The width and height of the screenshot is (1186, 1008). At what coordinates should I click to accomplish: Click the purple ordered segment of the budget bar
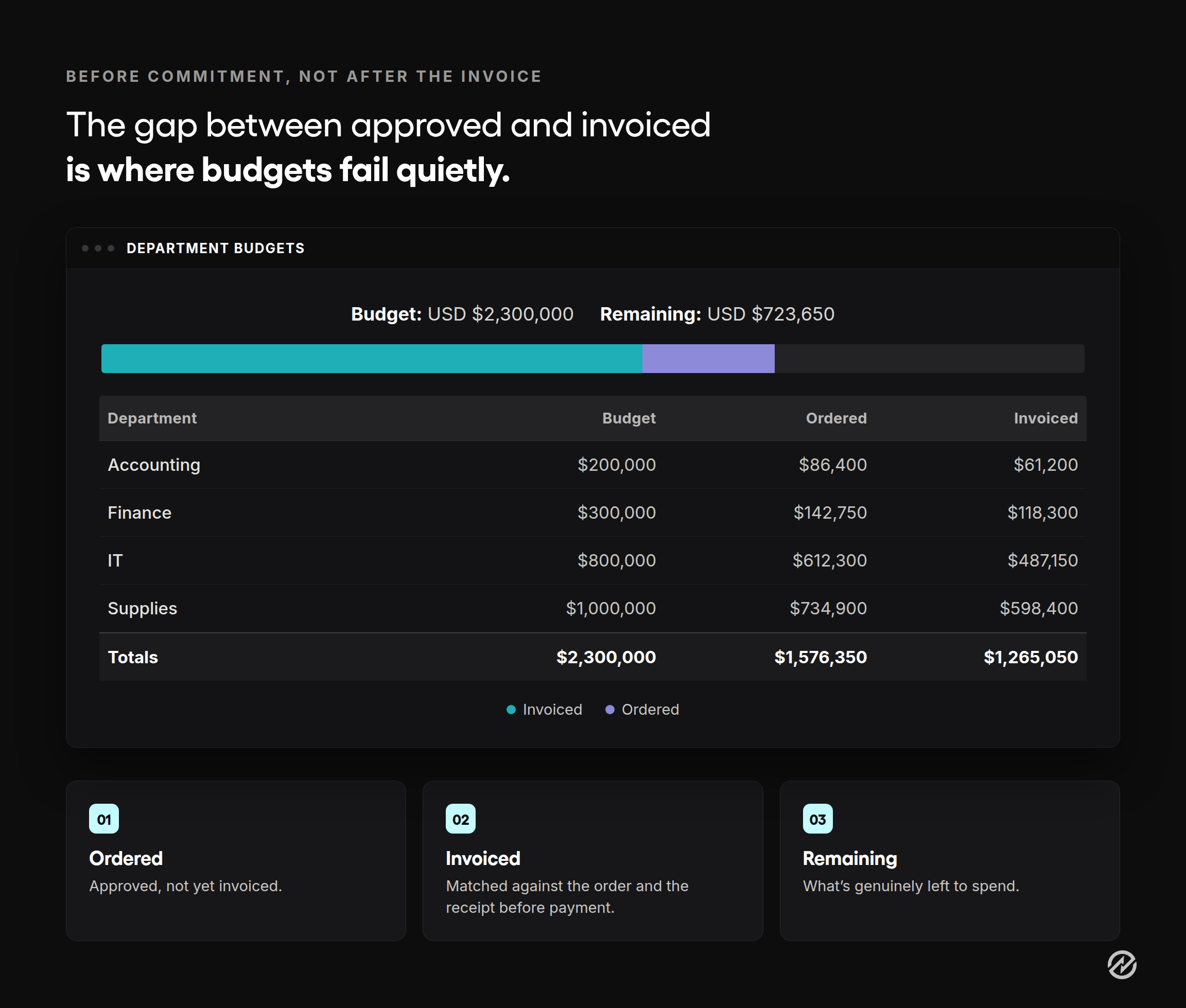pos(708,359)
